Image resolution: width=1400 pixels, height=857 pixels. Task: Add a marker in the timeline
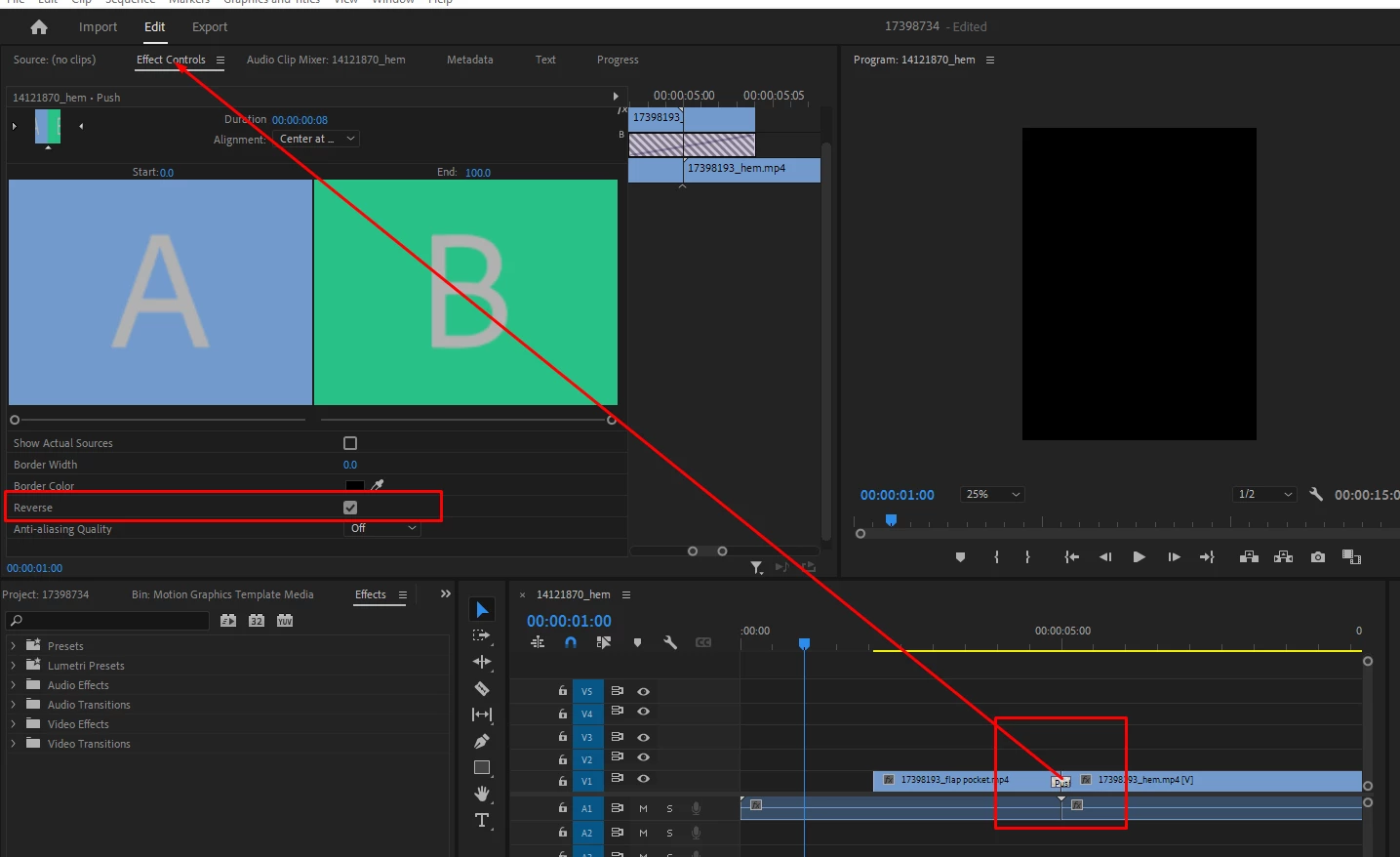pos(637,642)
